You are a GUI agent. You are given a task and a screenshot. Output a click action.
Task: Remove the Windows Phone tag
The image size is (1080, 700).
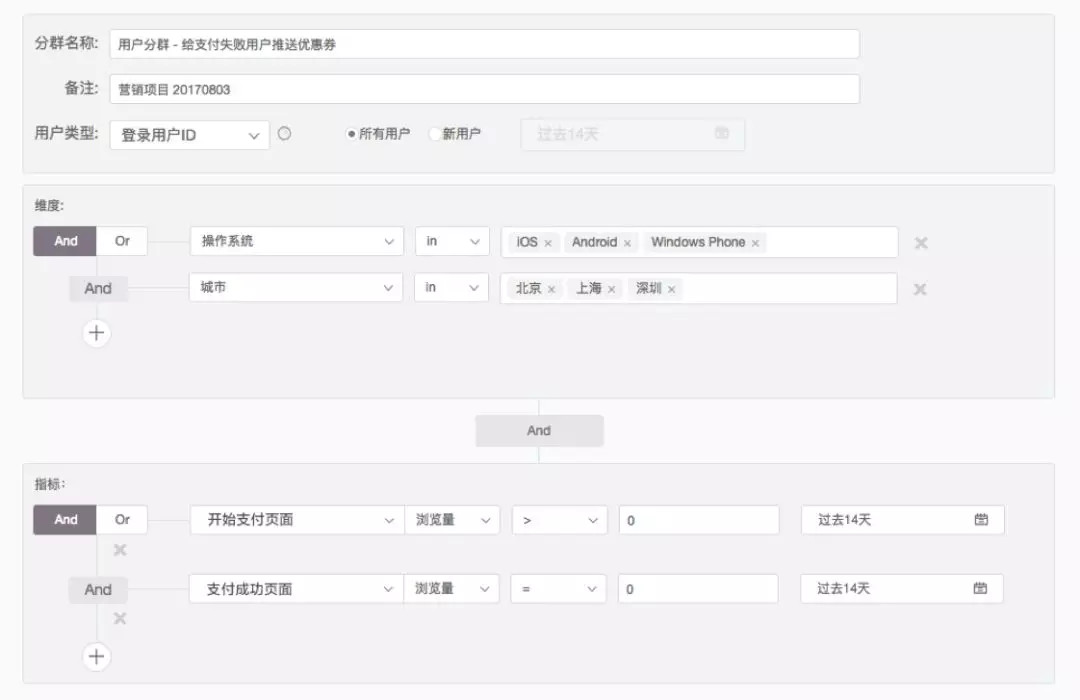pos(756,242)
